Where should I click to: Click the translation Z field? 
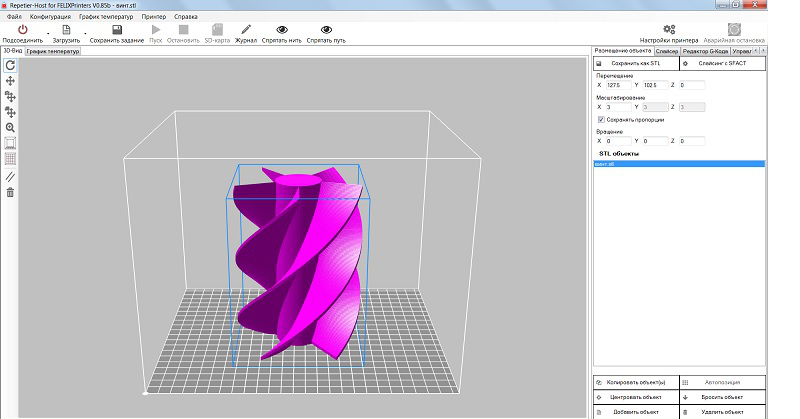[692, 85]
